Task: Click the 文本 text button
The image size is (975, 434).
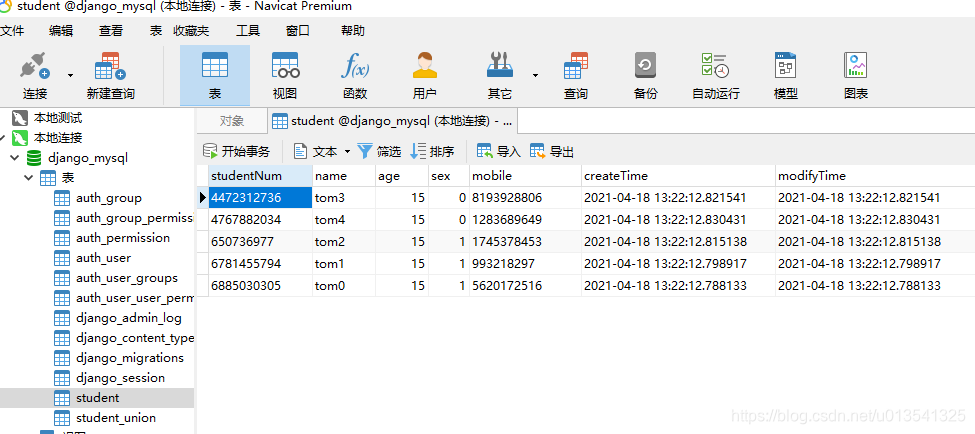Action: (x=316, y=151)
